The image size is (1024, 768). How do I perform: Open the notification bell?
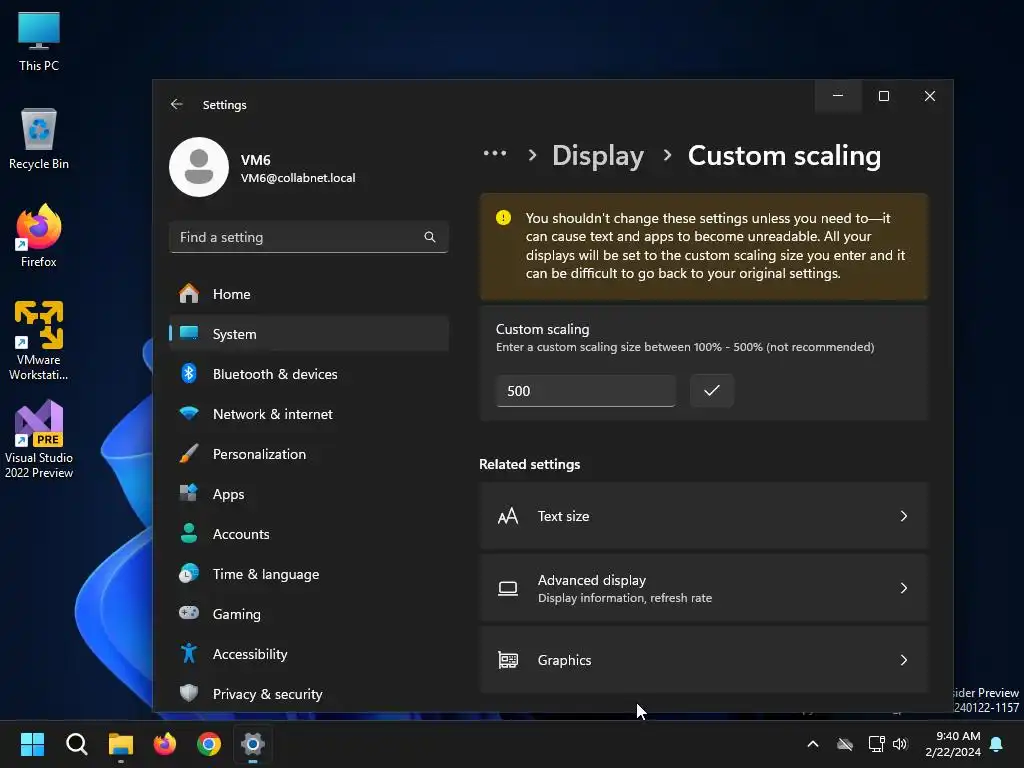[x=996, y=744]
